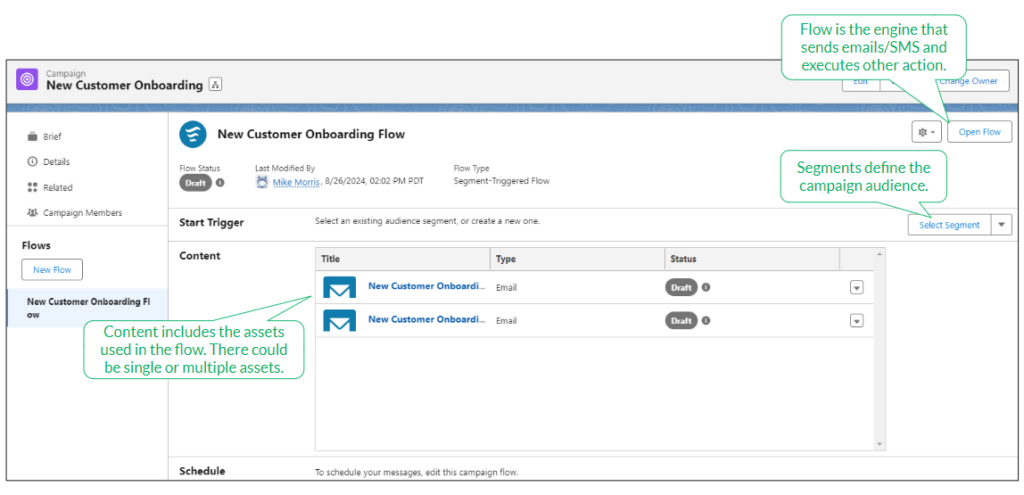Go to the Details sidebar tab

point(56,162)
